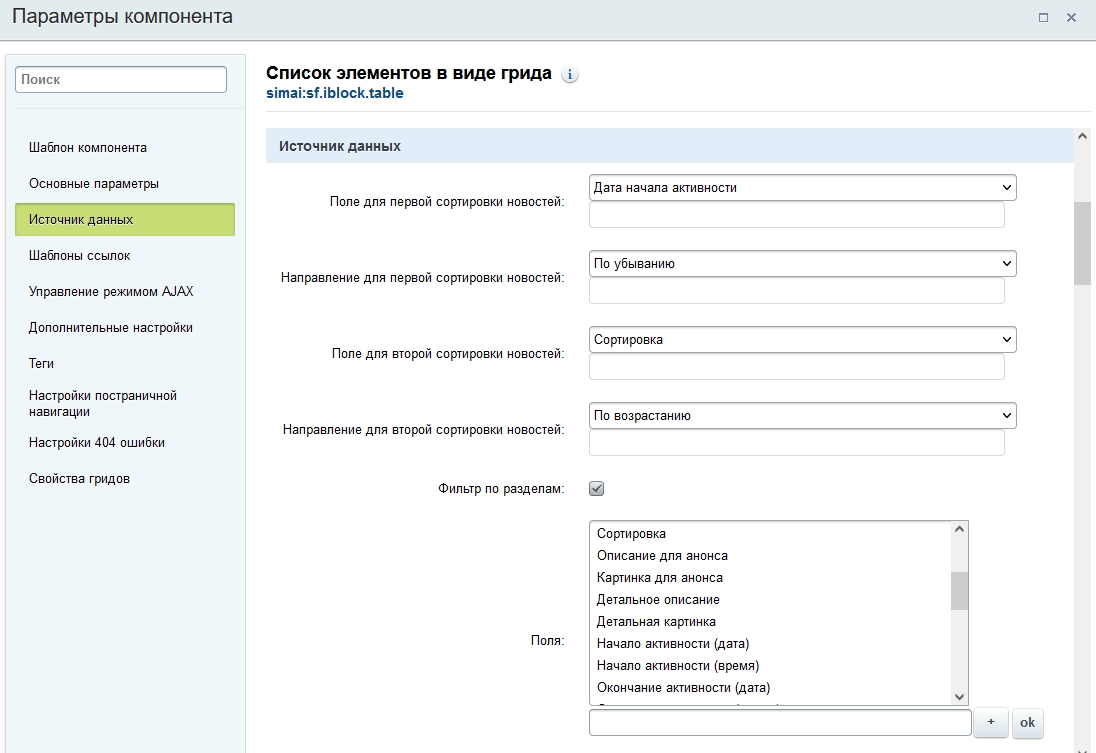This screenshot has width=1096, height=753.
Task: Click the main panel vertical scrollbar thumb
Action: pos(1082,243)
